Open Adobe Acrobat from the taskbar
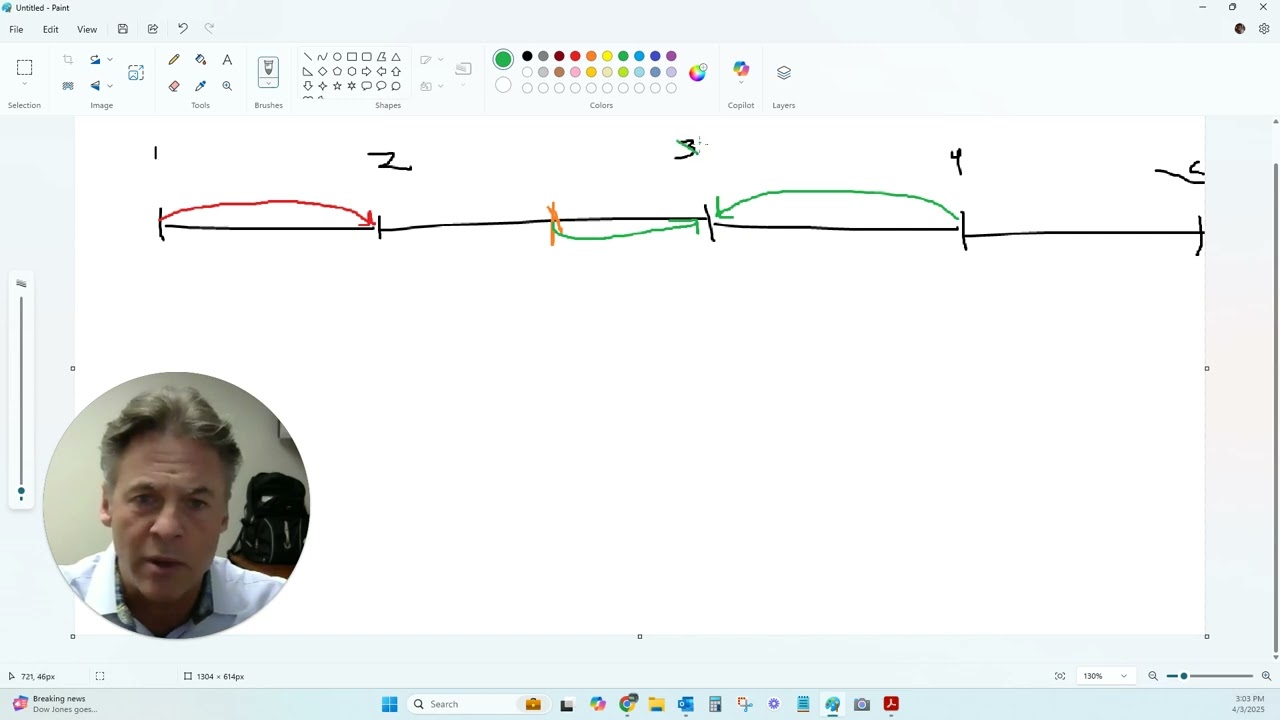The image size is (1280, 720). [x=891, y=704]
